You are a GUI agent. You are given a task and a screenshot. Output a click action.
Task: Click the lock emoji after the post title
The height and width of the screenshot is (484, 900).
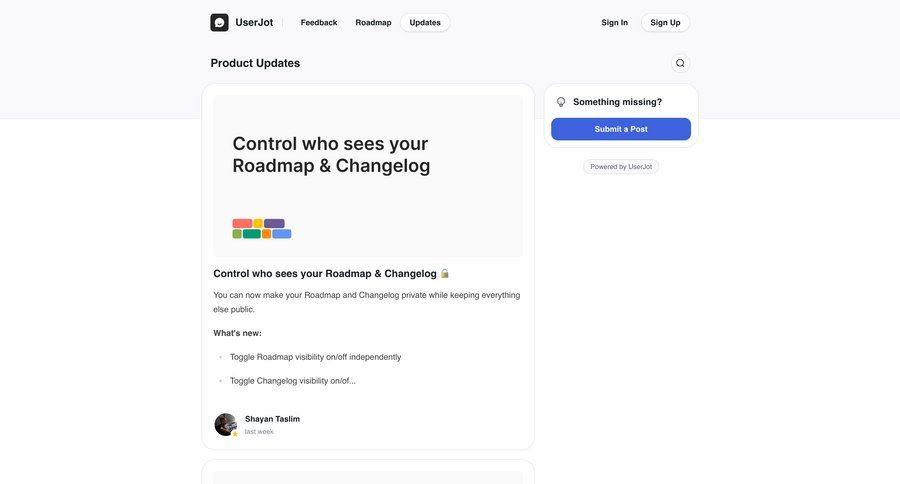[x=445, y=273]
